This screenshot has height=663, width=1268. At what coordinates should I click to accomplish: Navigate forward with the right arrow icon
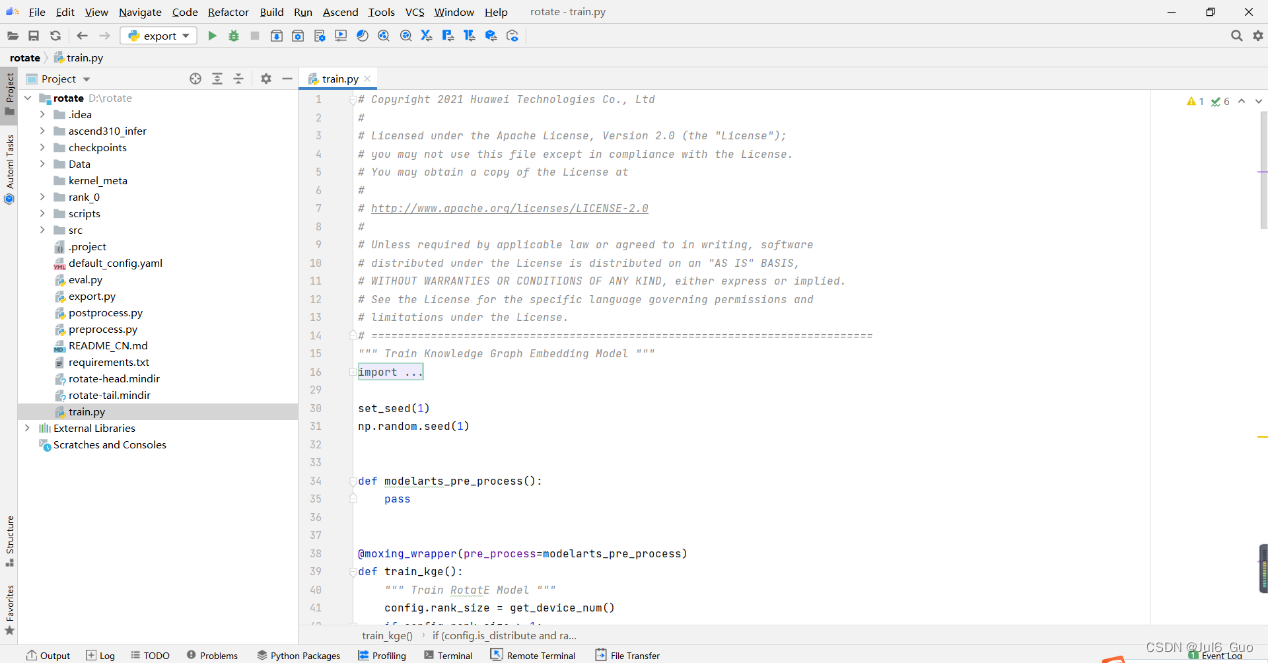click(104, 36)
